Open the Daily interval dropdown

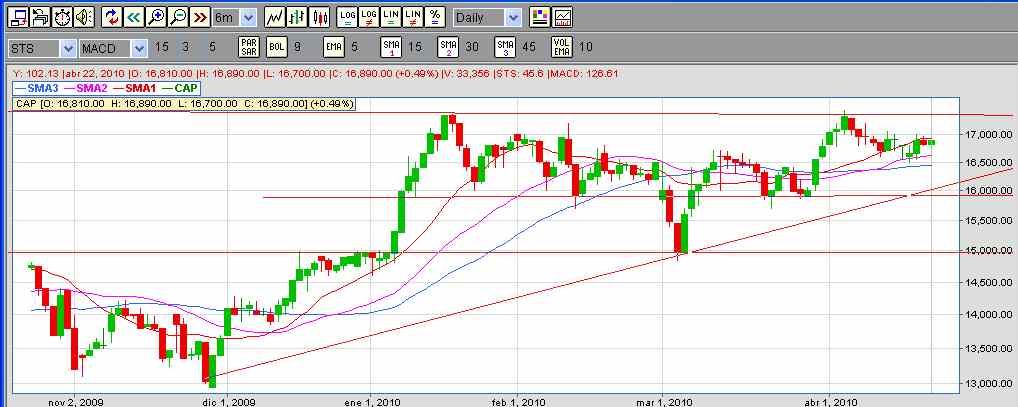pos(514,18)
